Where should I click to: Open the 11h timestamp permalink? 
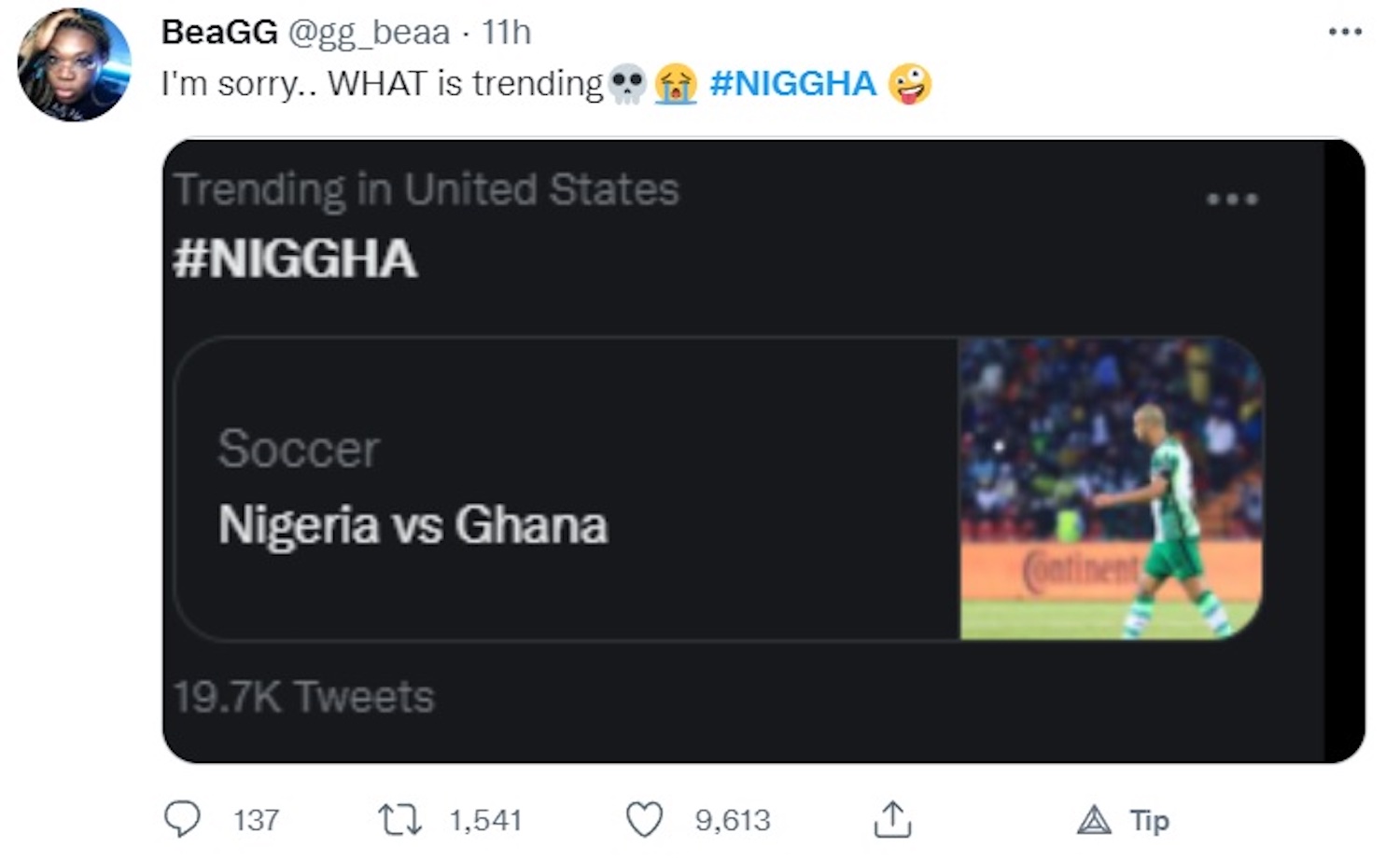pos(506,32)
